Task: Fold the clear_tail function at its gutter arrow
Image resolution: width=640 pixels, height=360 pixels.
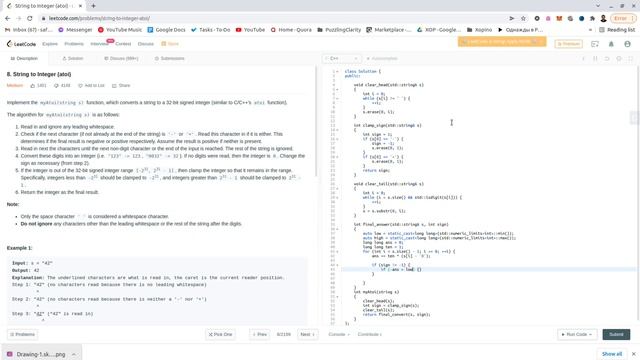Action: point(337,189)
